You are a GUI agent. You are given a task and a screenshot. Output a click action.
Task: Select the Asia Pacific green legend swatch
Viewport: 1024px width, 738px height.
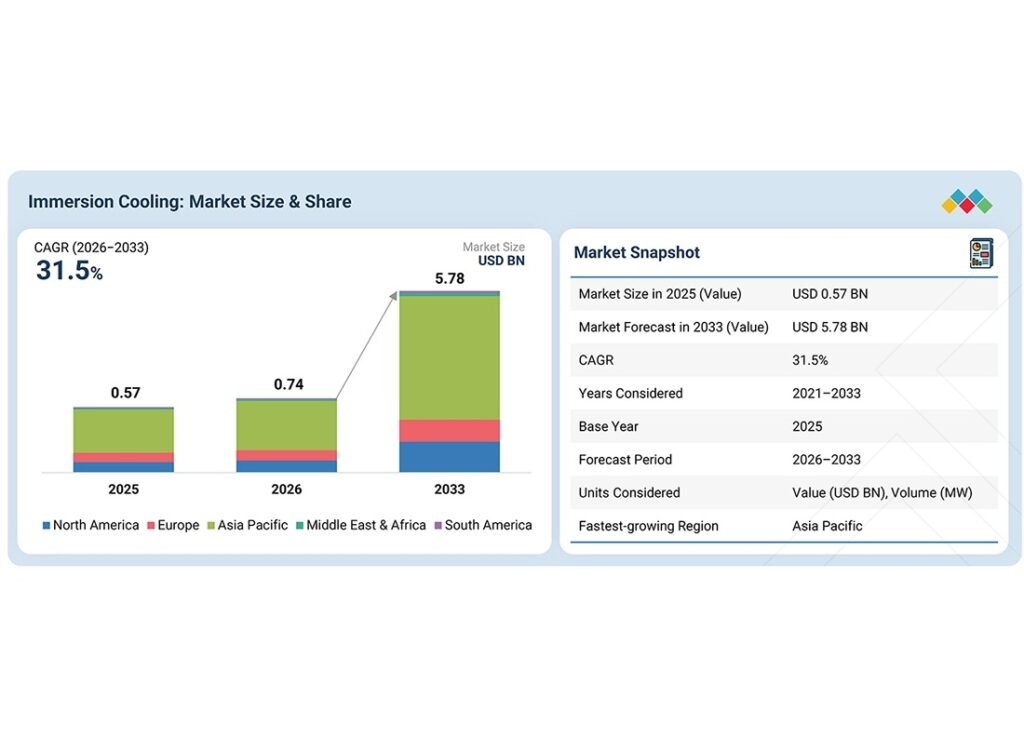[211, 526]
